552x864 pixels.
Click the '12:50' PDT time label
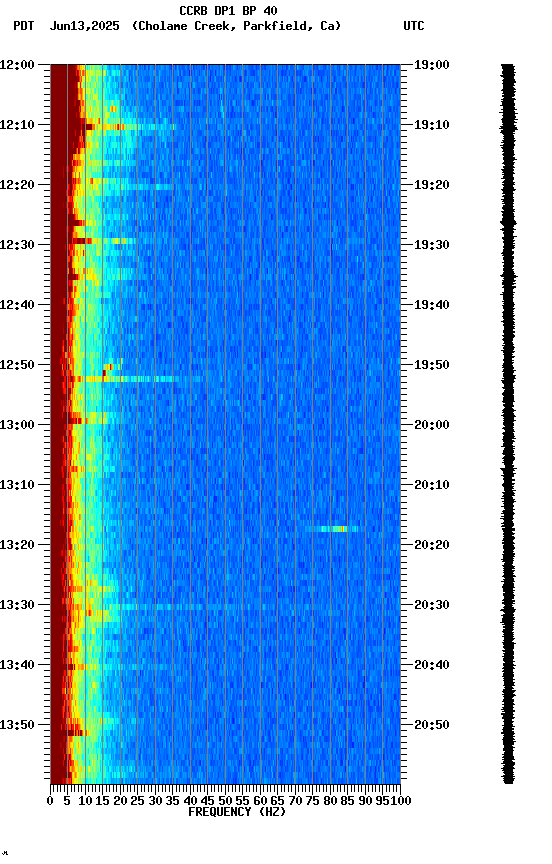point(17,365)
